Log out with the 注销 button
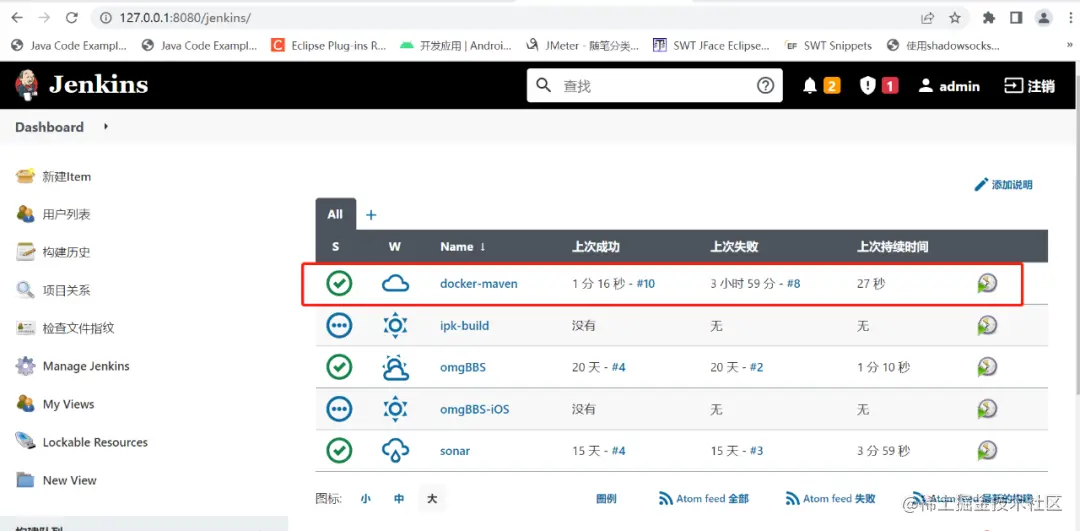This screenshot has height=531, width=1080. click(1030, 85)
